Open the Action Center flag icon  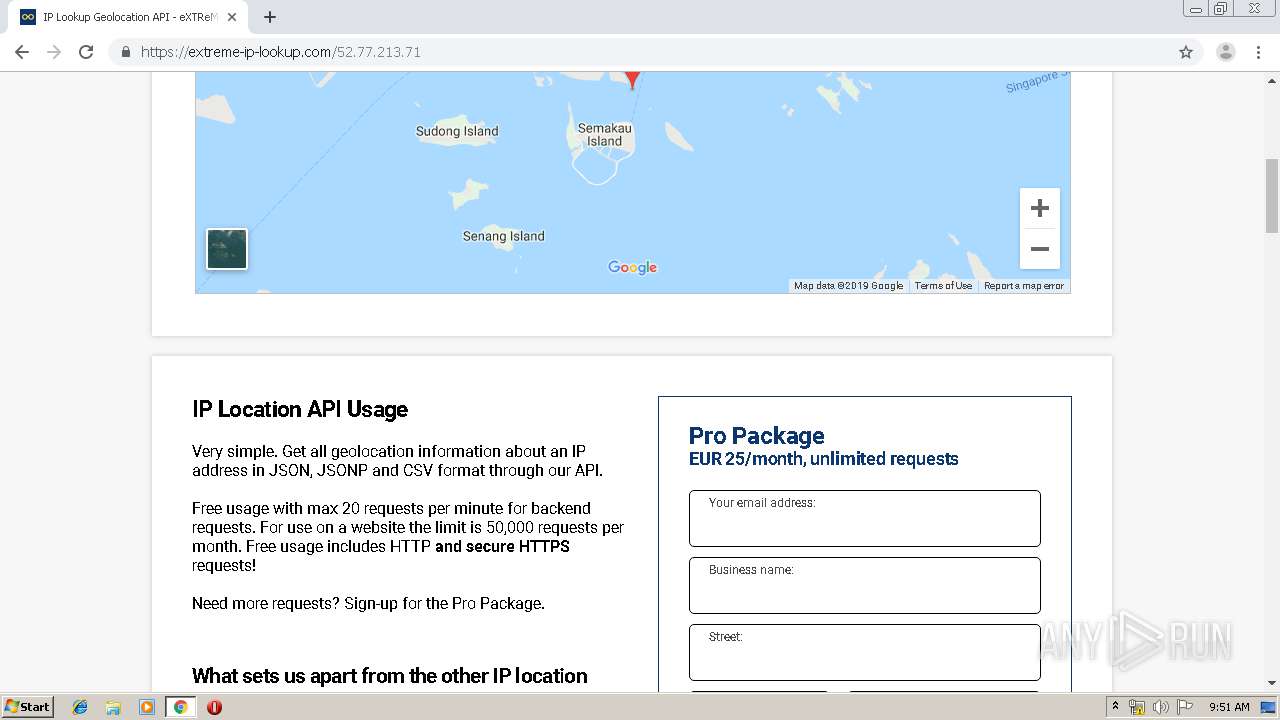1185,707
